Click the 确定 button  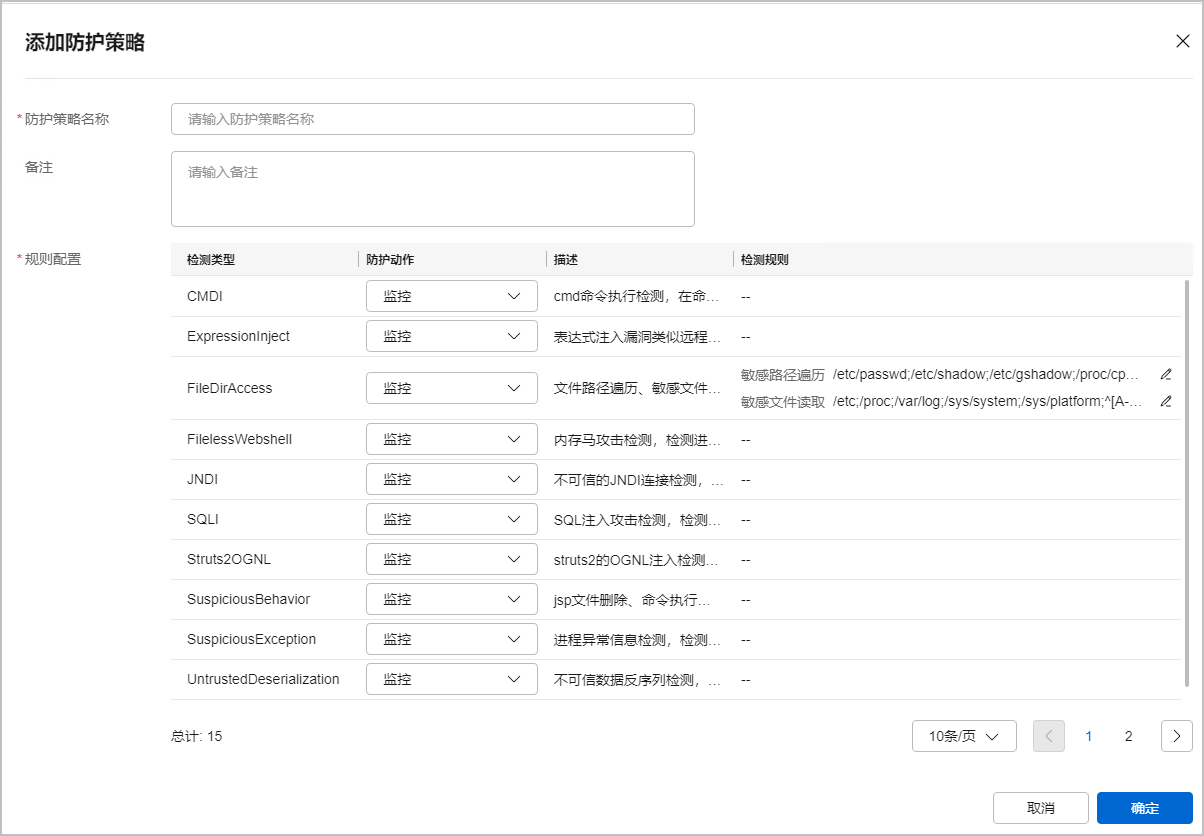tap(1145, 808)
